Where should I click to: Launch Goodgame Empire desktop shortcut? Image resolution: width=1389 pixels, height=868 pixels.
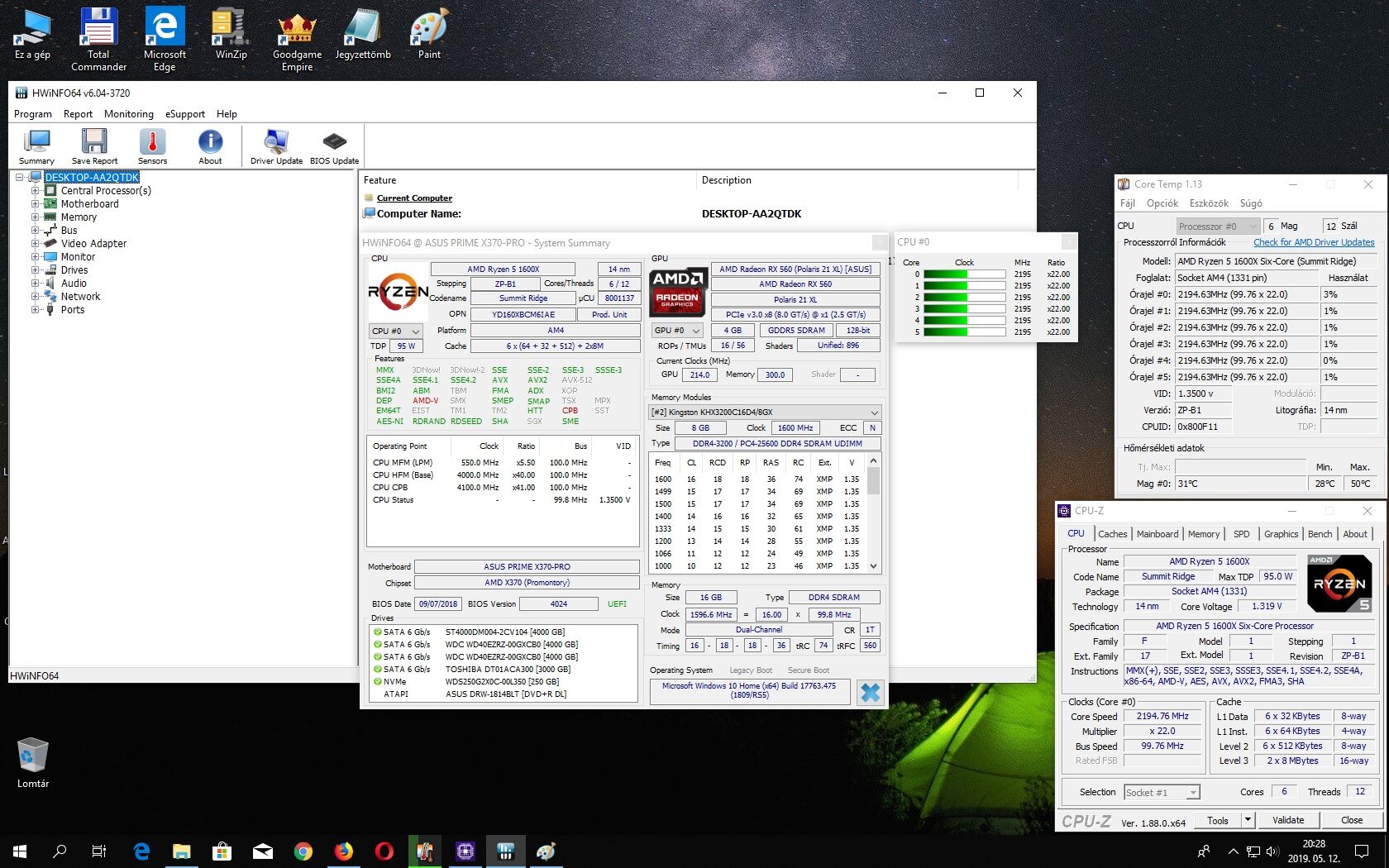[297, 40]
